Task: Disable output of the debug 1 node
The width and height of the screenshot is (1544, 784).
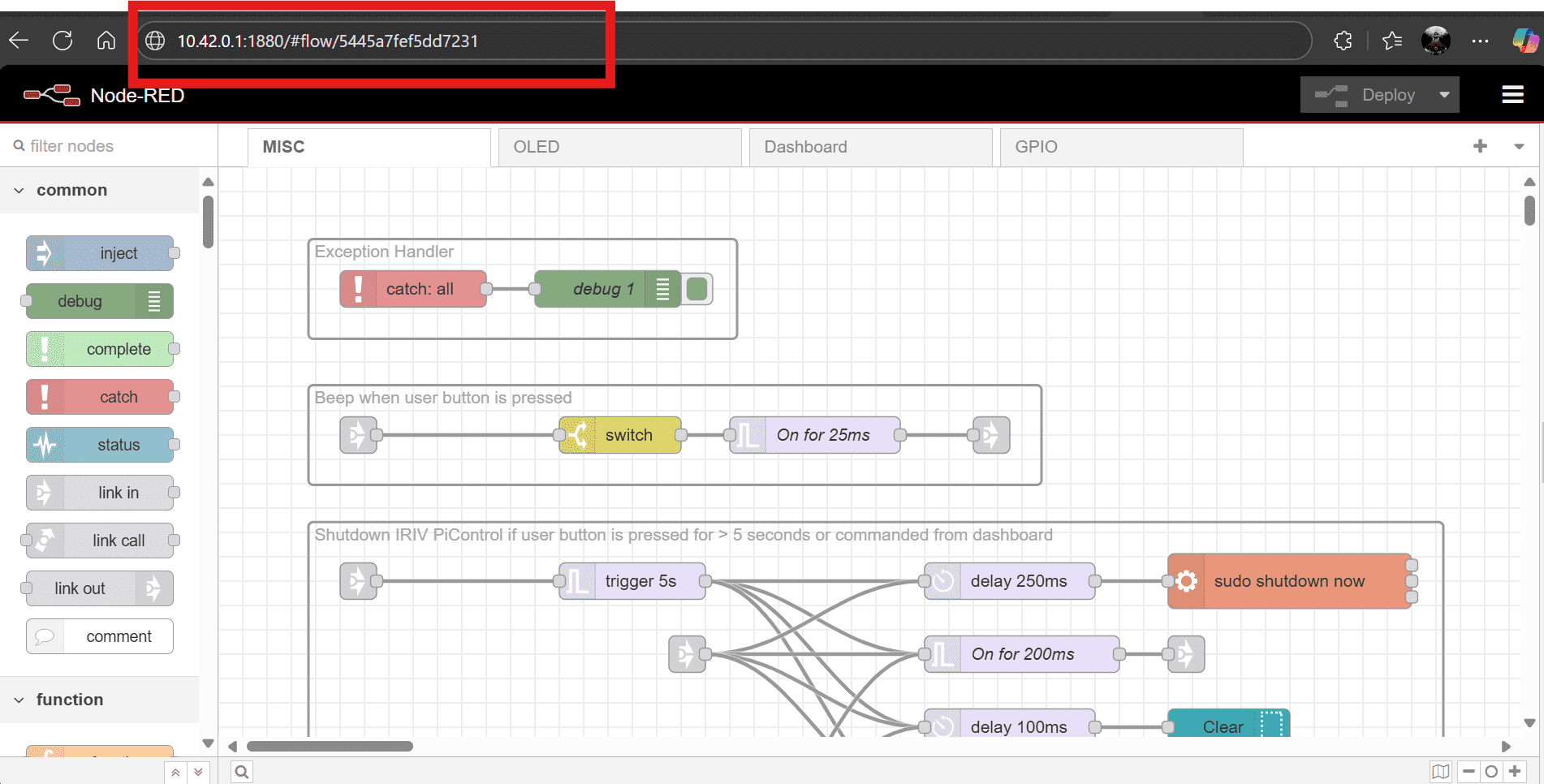Action: pyautogui.click(x=697, y=288)
